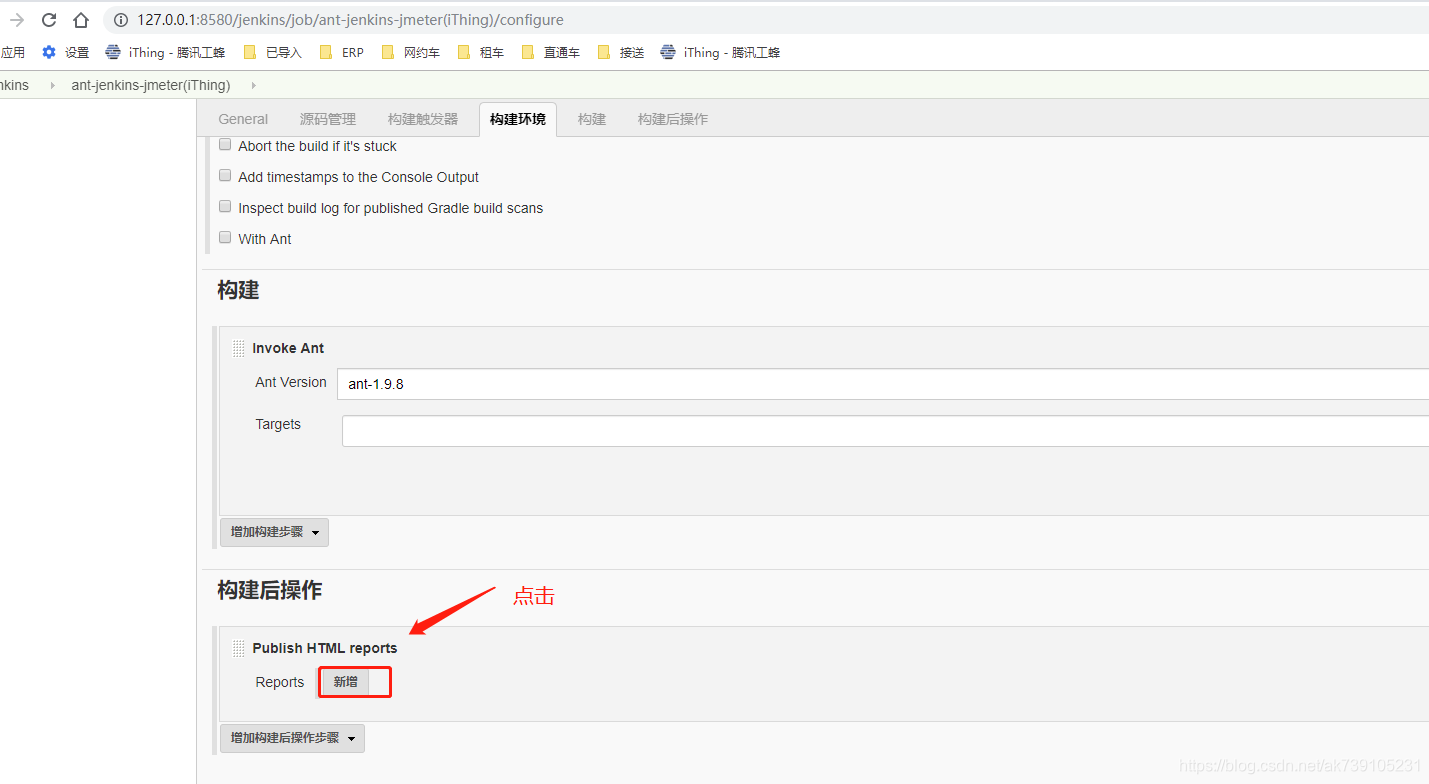Click the Invoke Ant step title
This screenshot has height=784, width=1429.
point(288,348)
